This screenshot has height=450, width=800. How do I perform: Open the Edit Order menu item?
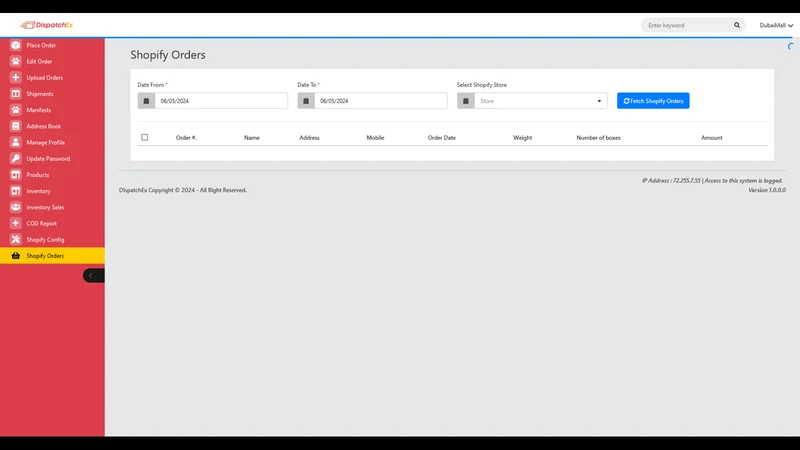tap(39, 62)
